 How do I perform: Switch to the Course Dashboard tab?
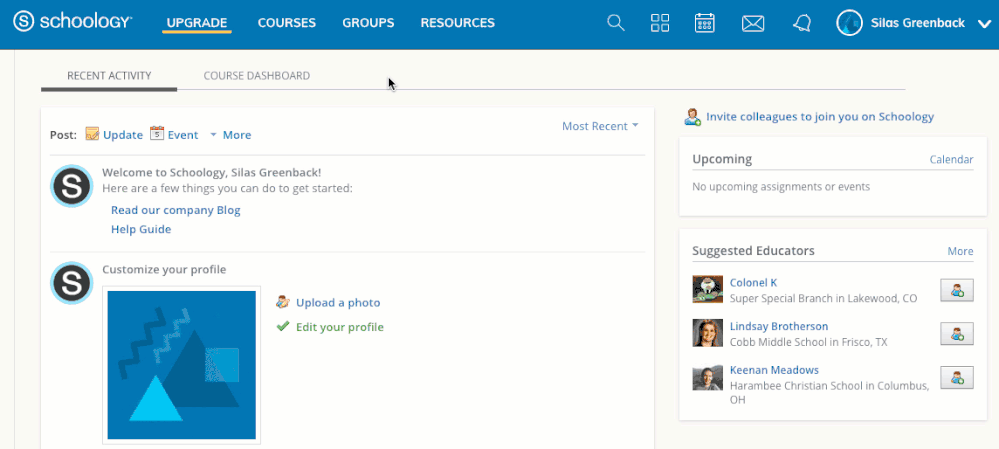257,76
